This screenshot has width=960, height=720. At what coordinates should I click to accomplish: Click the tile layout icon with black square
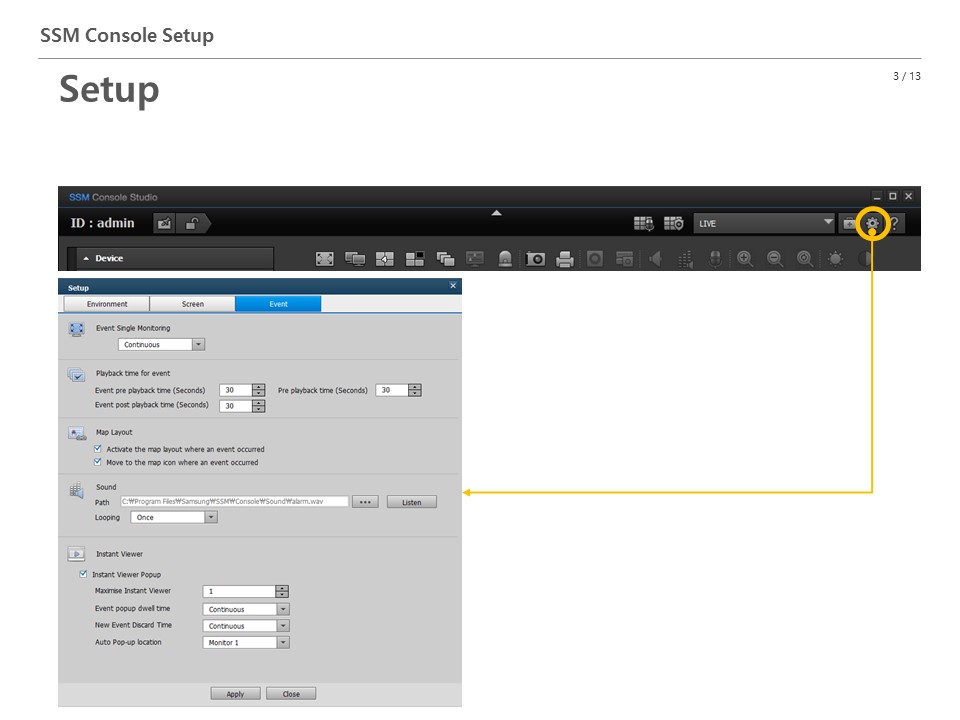point(414,259)
